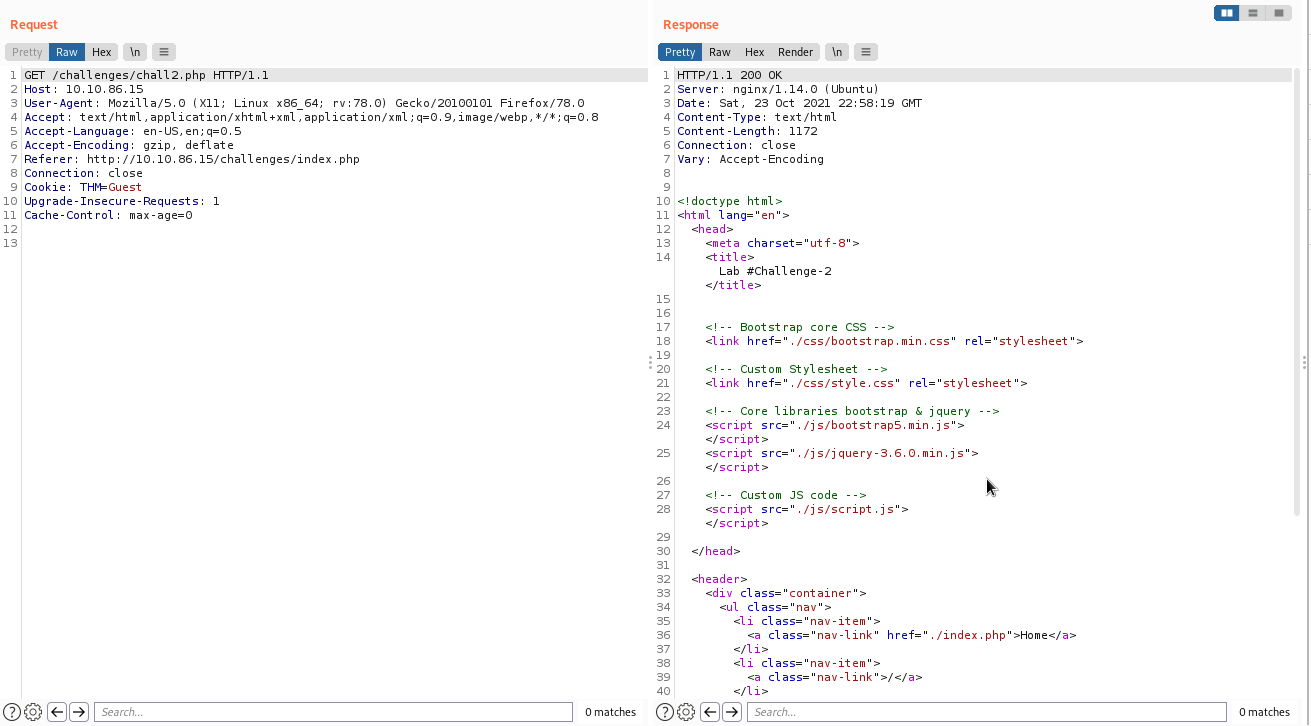The image size is (1311, 726).
Task: Toggle \n non-printable characters in Request panel
Action: point(135,52)
